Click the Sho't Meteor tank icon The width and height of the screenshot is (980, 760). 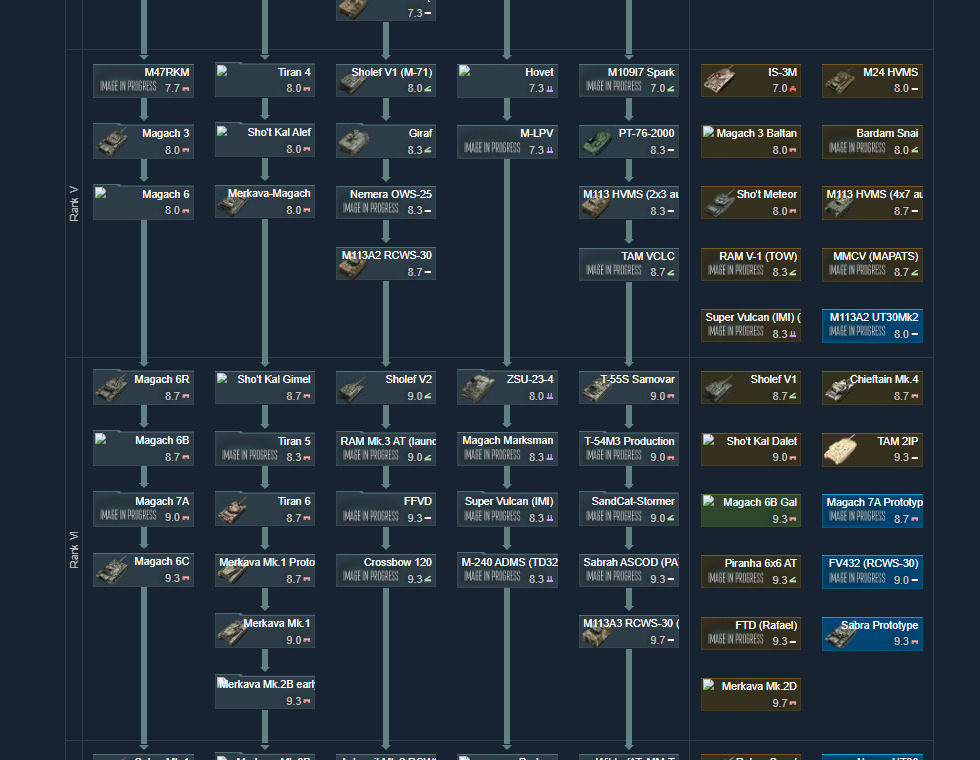[719, 204]
